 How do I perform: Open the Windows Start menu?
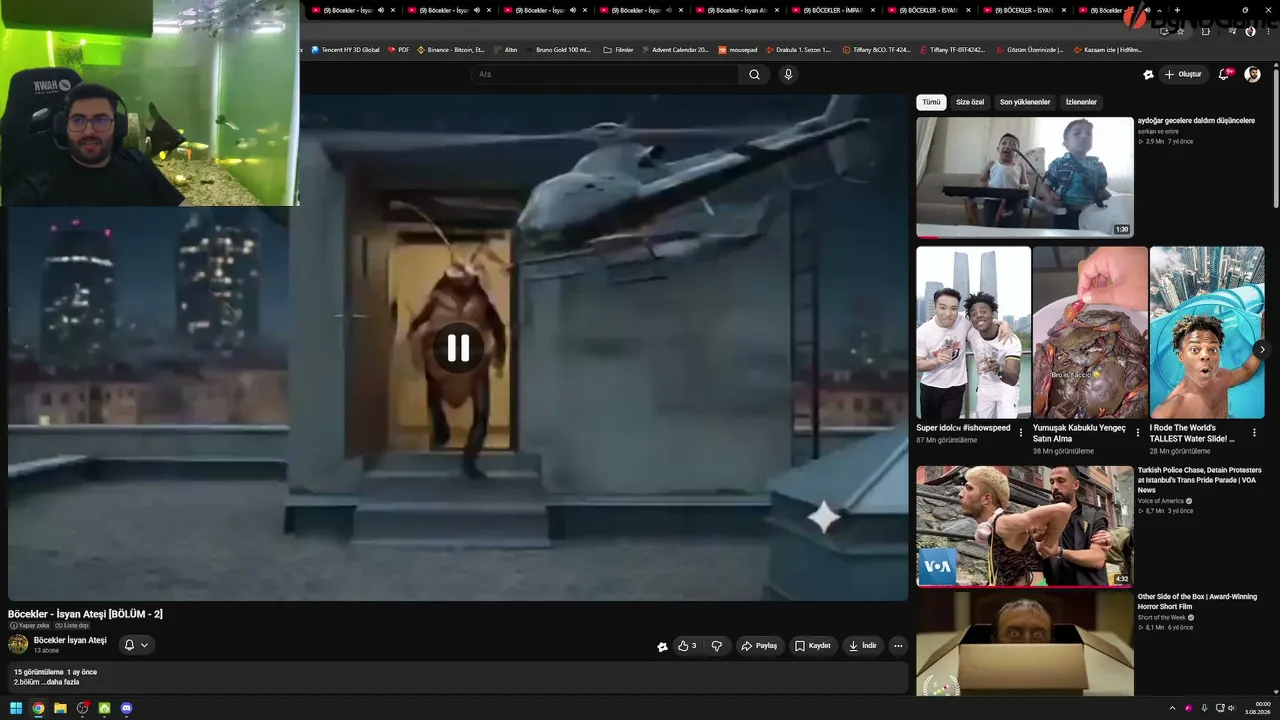click(x=16, y=708)
